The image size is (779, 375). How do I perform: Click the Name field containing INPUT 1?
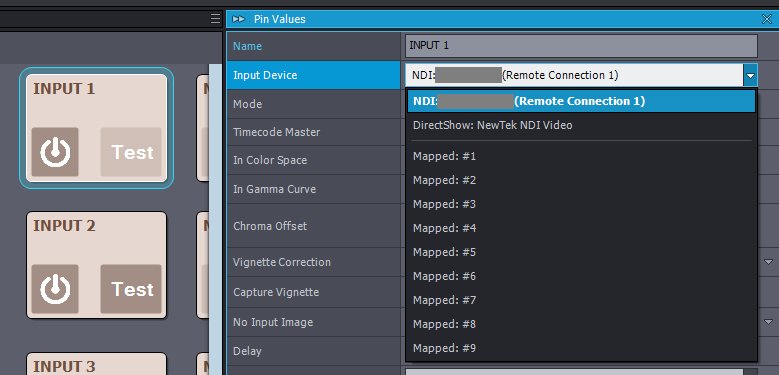click(x=581, y=46)
